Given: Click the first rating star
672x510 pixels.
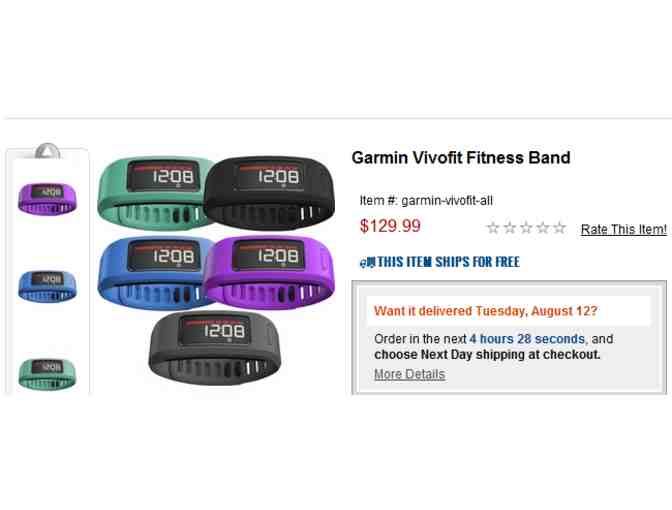Looking at the screenshot, I should tap(493, 228).
